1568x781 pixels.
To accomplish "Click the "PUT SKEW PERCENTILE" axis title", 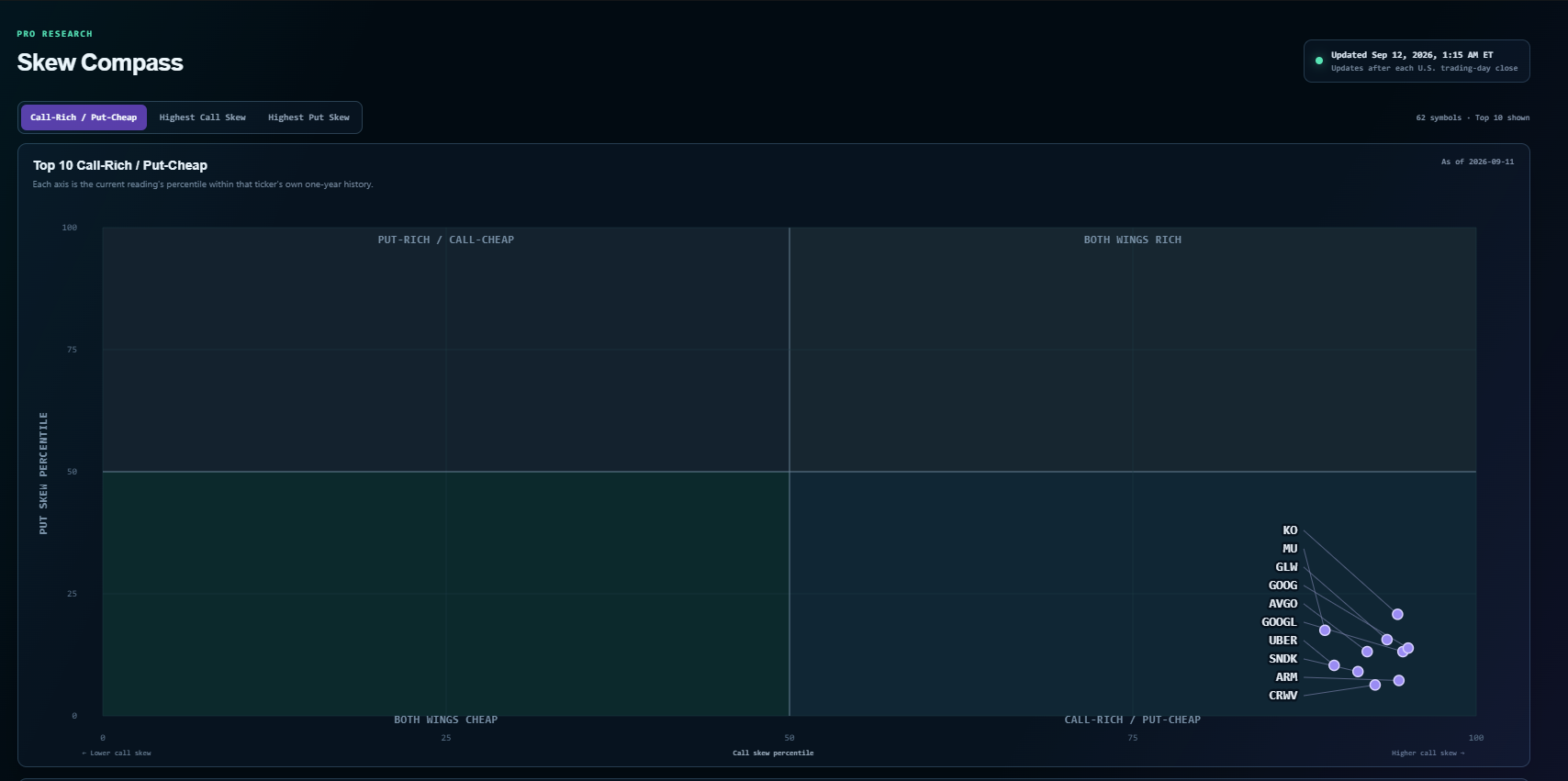I will click(x=43, y=473).
